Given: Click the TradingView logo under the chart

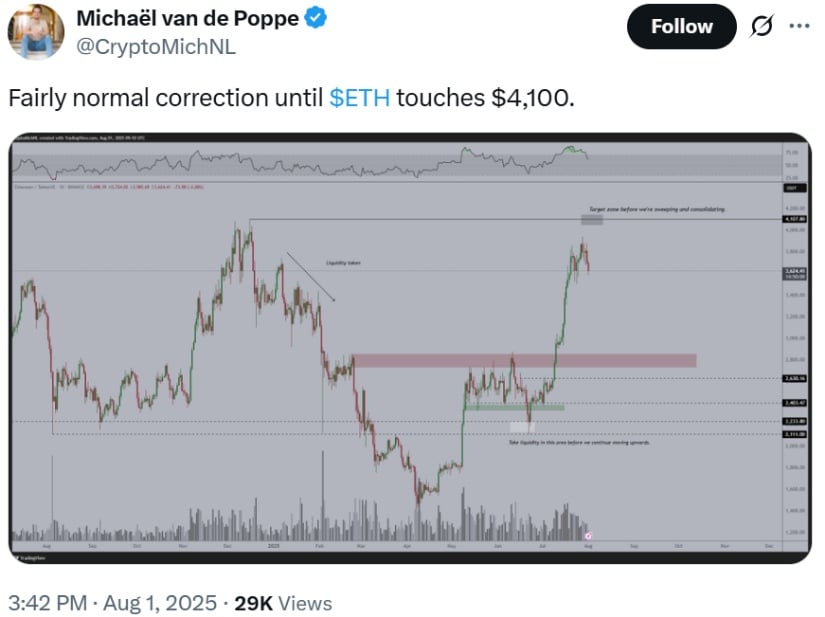Looking at the screenshot, I should [31, 558].
